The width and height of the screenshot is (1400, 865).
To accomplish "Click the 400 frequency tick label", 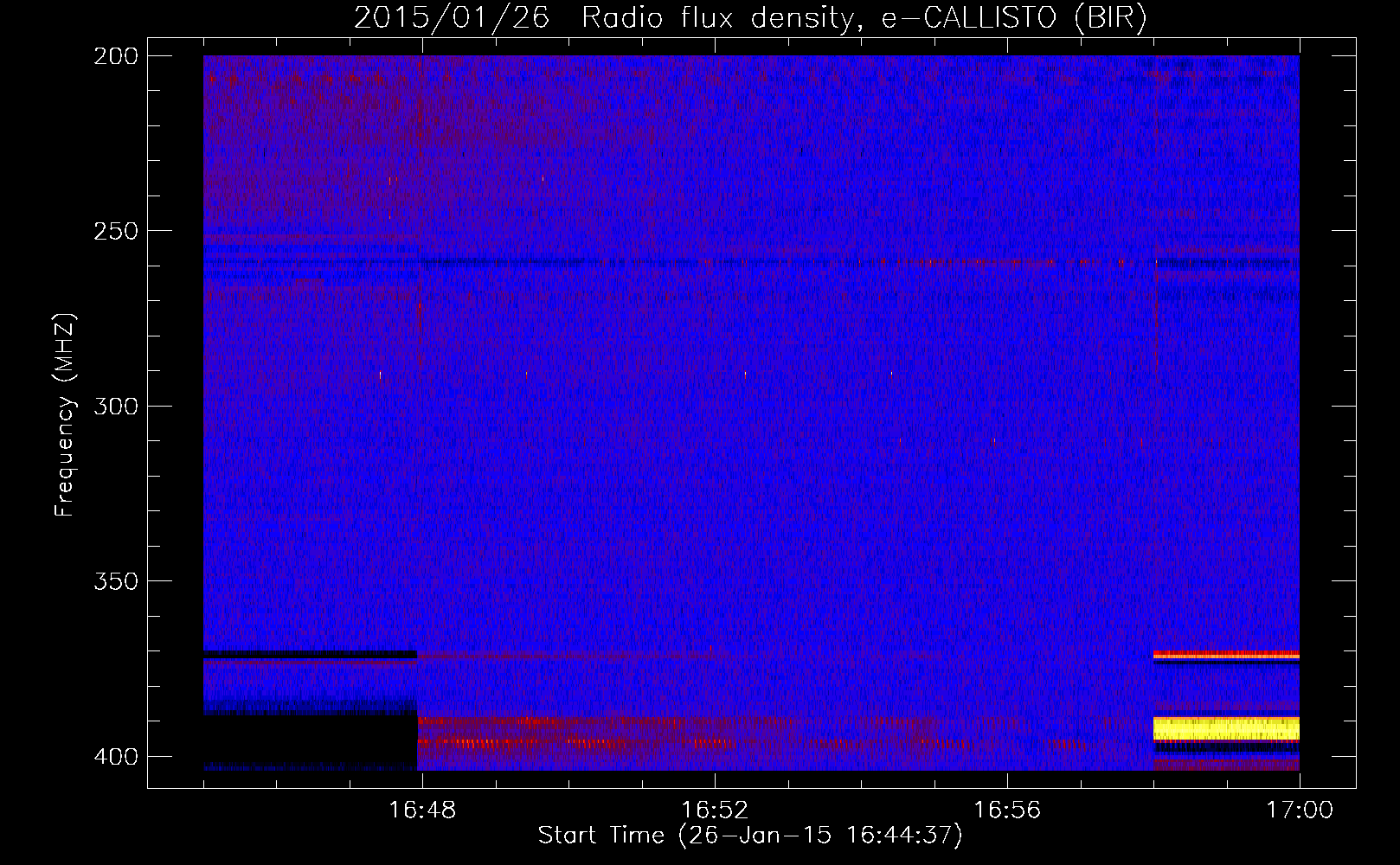I will (x=116, y=756).
